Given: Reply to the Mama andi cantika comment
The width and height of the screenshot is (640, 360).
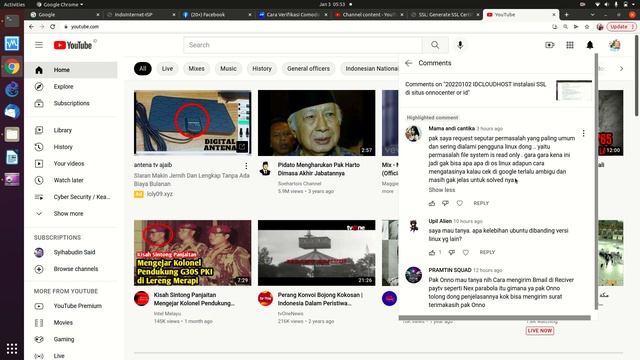Looking at the screenshot, I should 481,203.
